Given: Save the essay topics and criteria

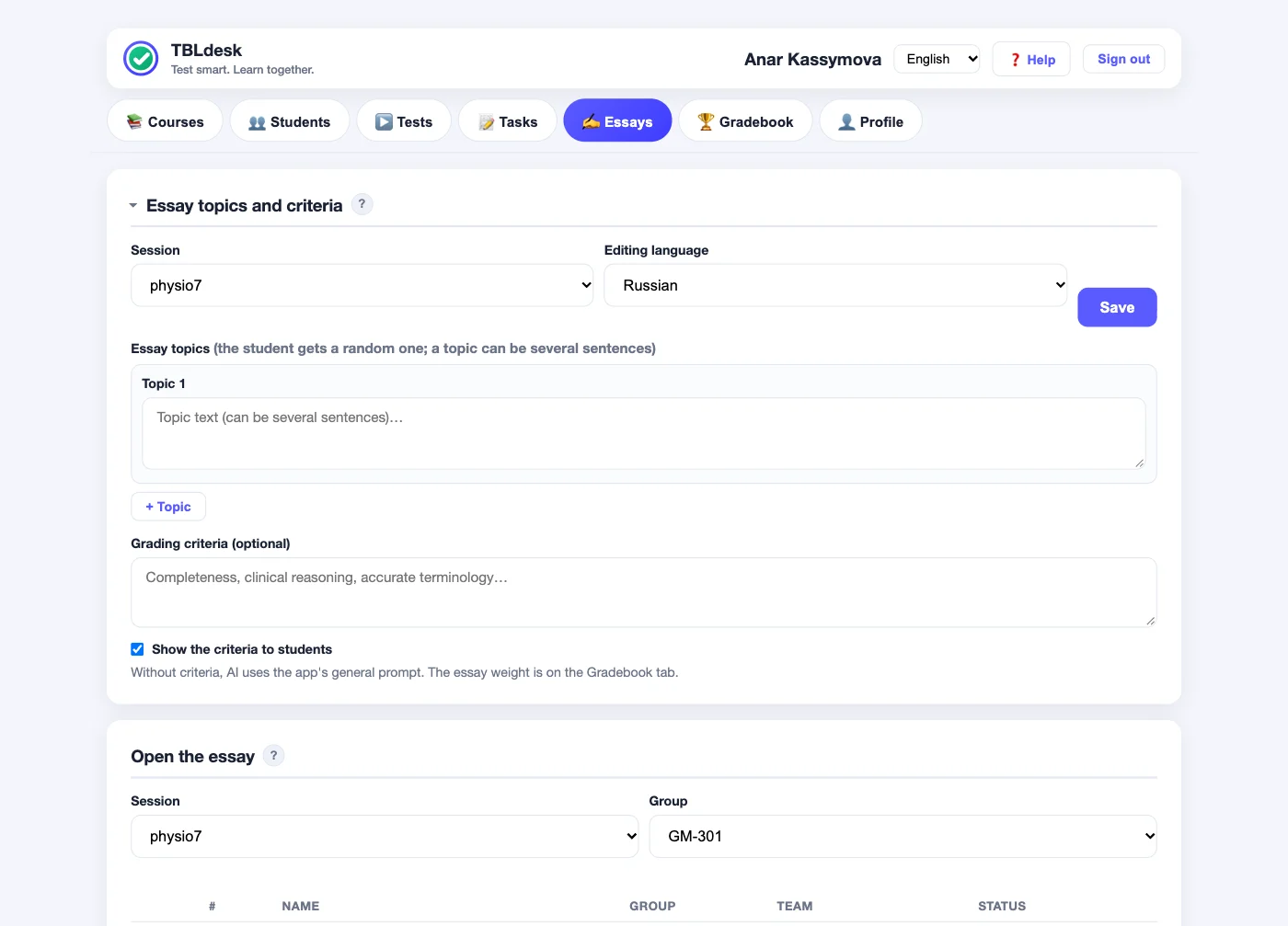Looking at the screenshot, I should coord(1117,307).
